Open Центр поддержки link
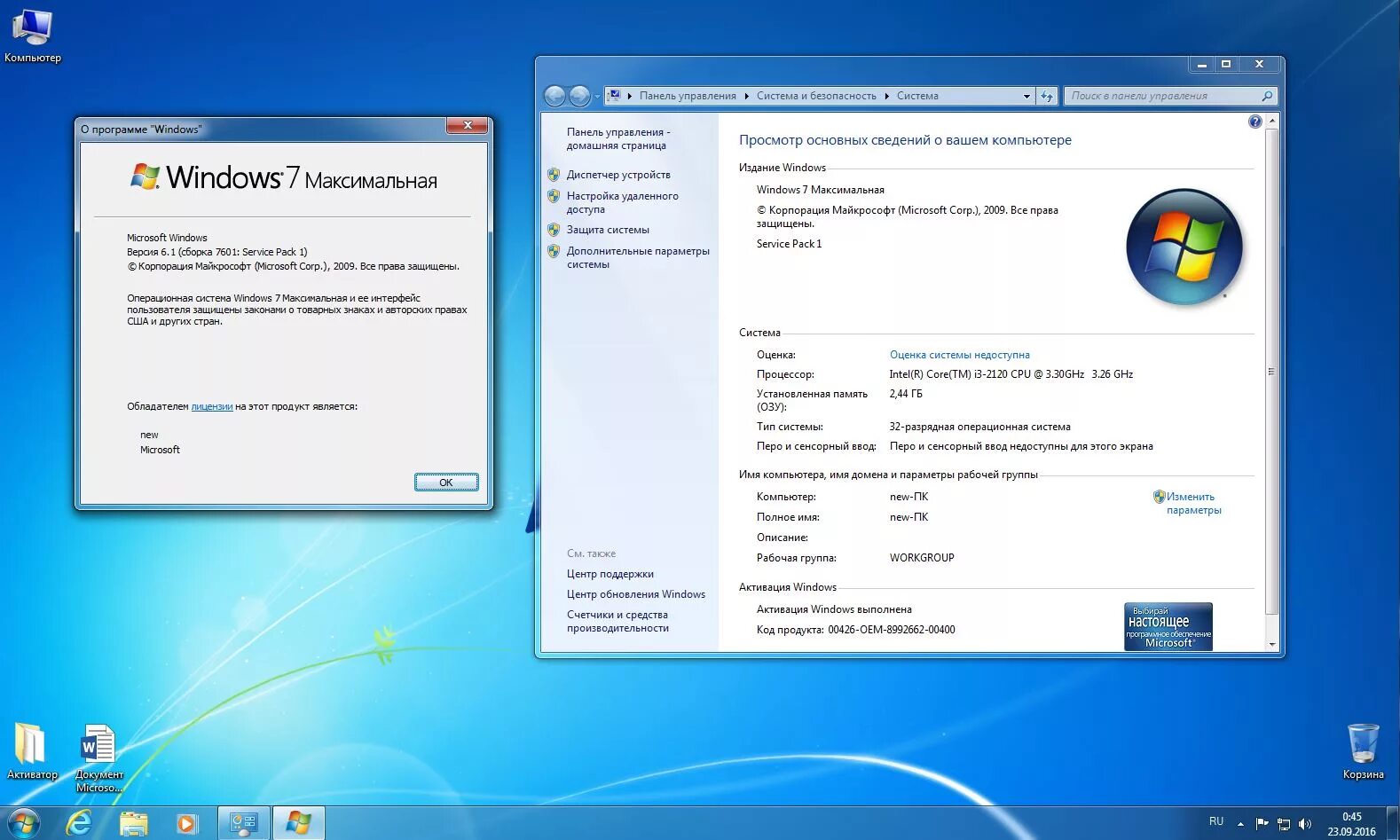This screenshot has width=1400, height=840. [610, 574]
